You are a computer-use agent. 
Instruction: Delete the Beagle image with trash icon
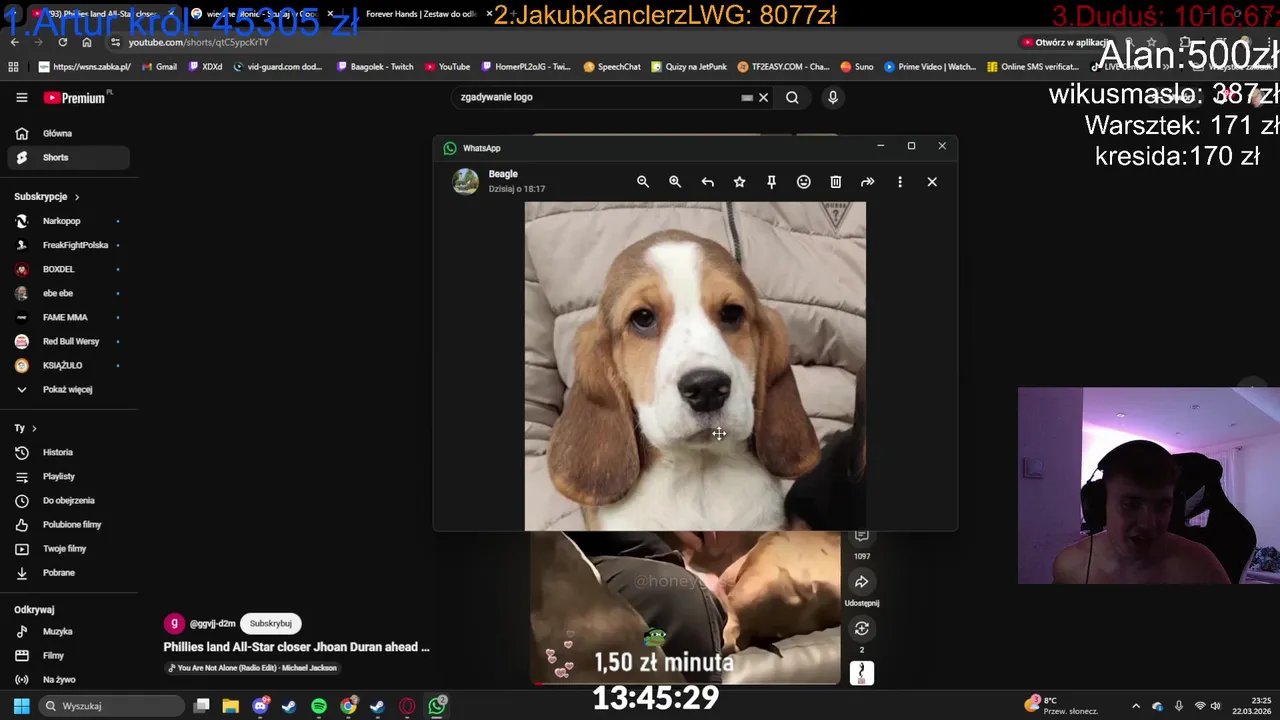tap(835, 182)
